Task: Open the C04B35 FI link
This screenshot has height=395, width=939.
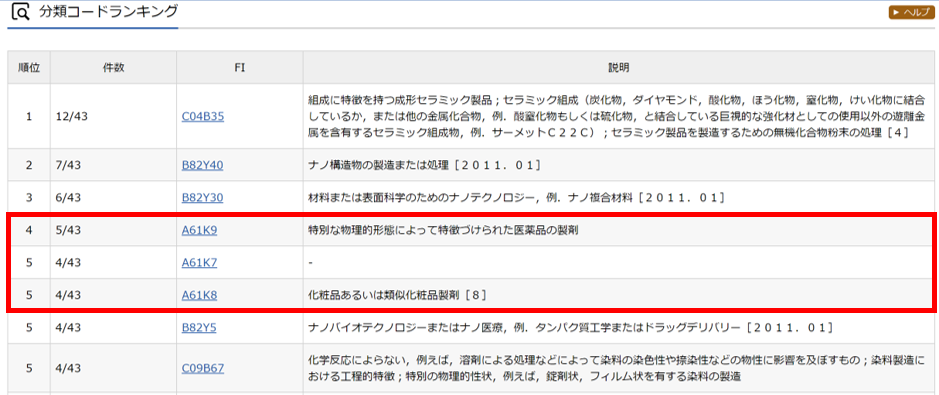Action: tap(202, 117)
